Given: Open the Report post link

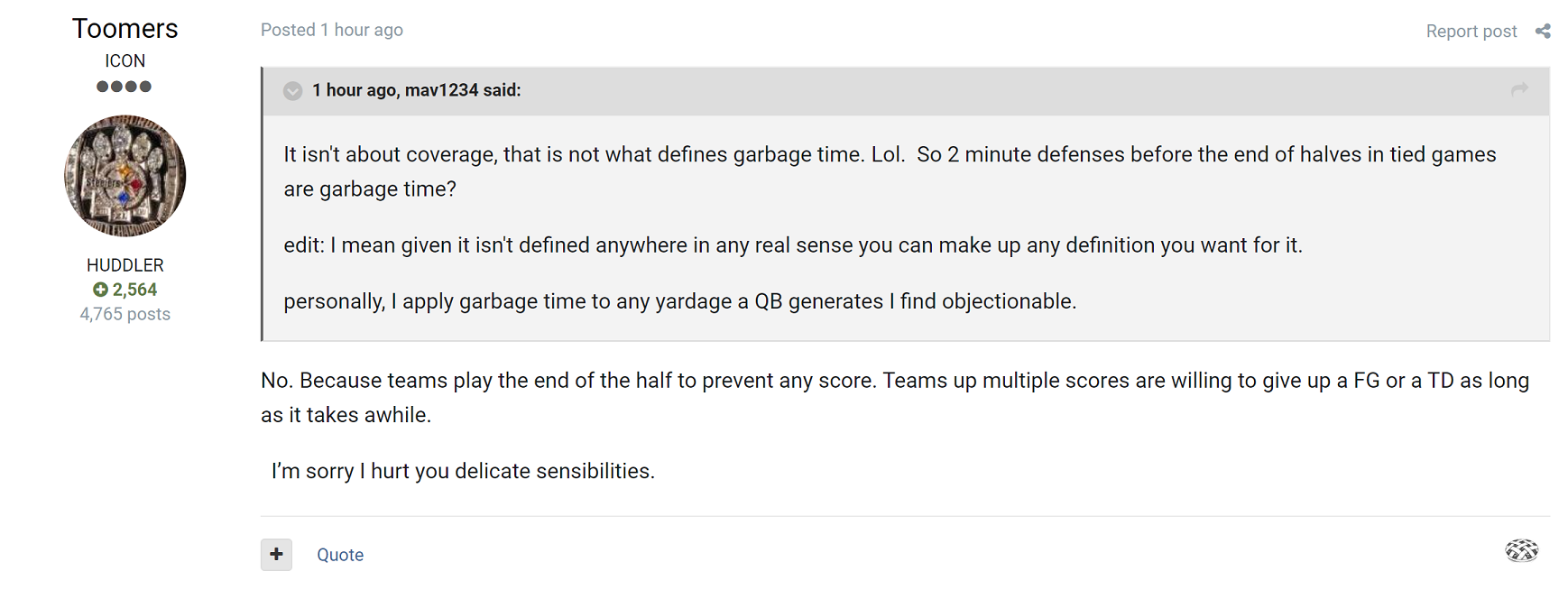Looking at the screenshot, I should coord(1471,32).
